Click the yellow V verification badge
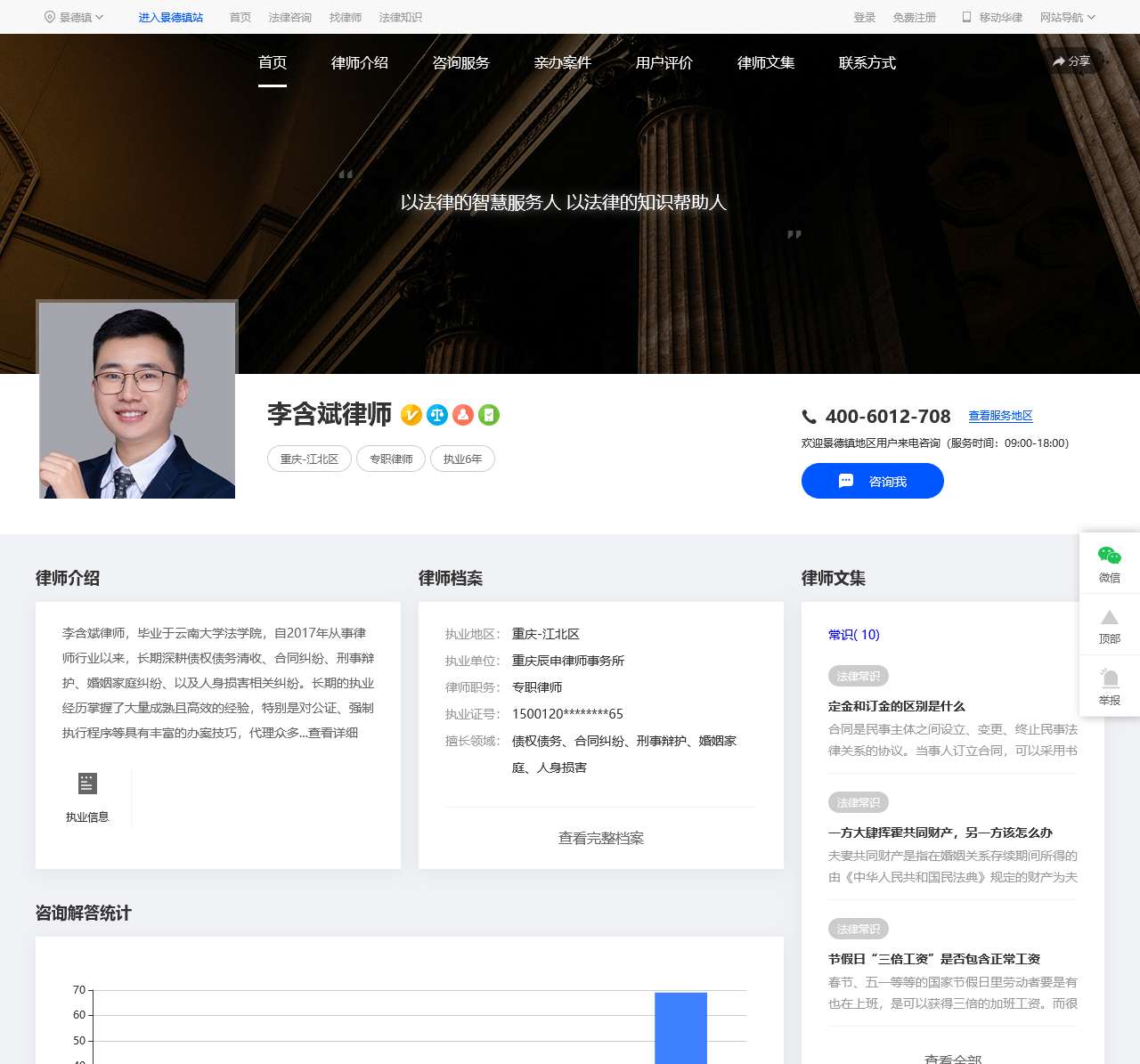The height and width of the screenshot is (1064, 1140). pyautogui.click(x=411, y=415)
